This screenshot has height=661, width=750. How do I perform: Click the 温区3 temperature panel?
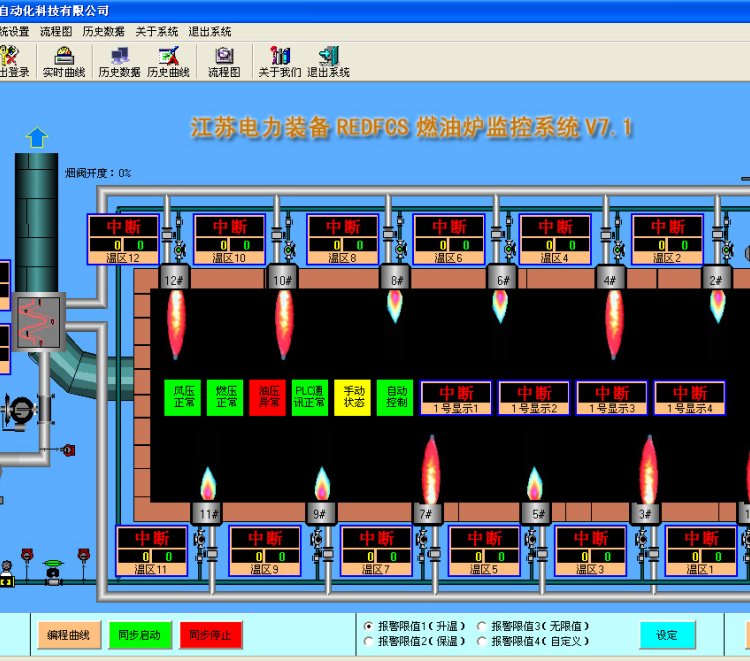coord(590,551)
